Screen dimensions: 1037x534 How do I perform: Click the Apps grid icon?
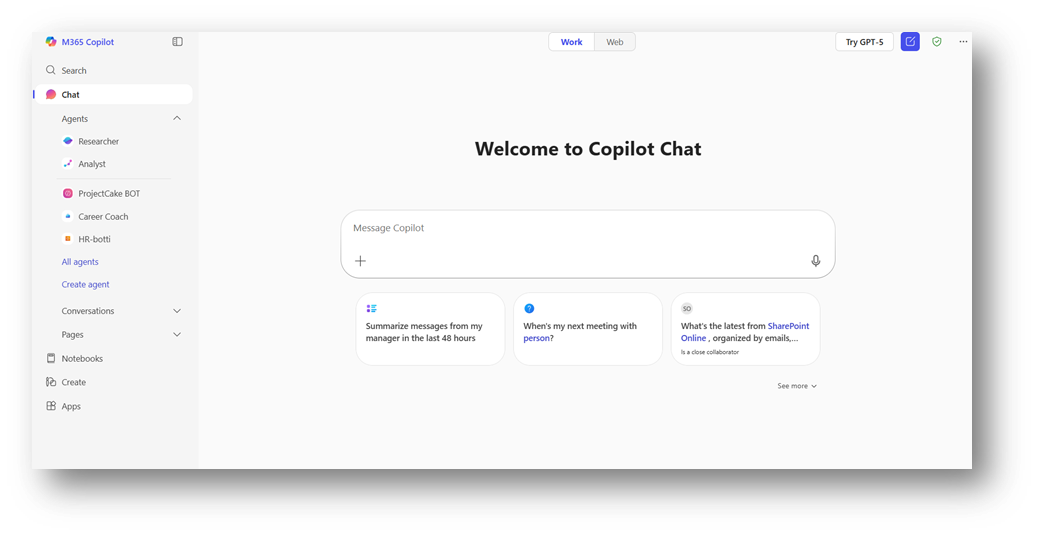51,406
